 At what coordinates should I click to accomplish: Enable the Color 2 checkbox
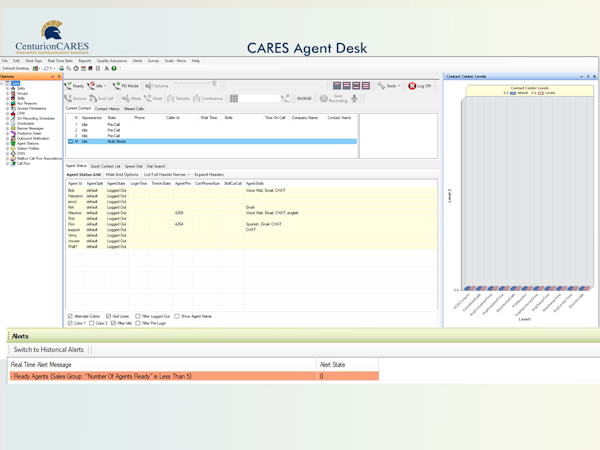click(x=91, y=323)
